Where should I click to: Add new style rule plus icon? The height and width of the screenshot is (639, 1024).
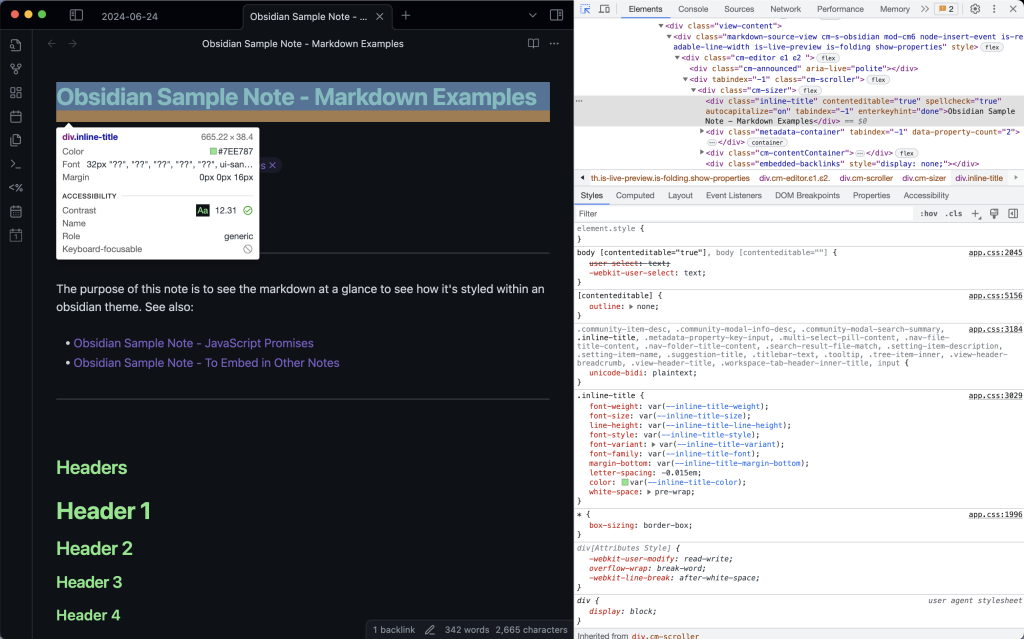(976, 214)
